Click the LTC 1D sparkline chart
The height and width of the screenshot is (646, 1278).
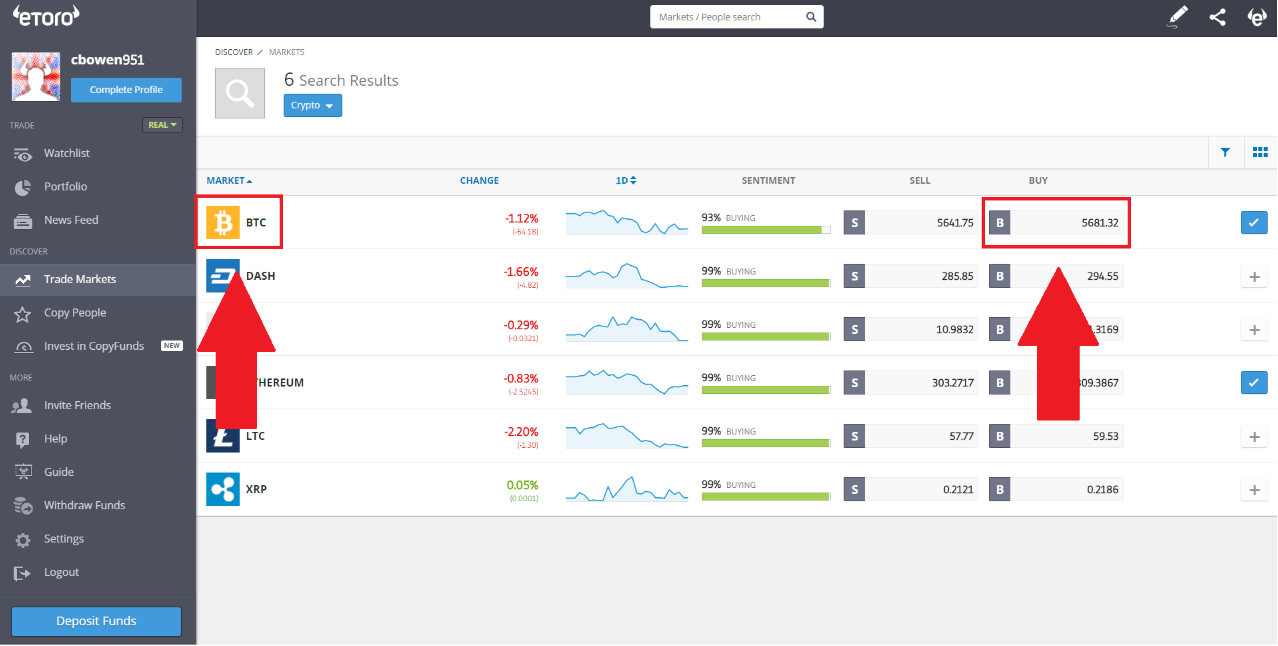[x=627, y=436]
